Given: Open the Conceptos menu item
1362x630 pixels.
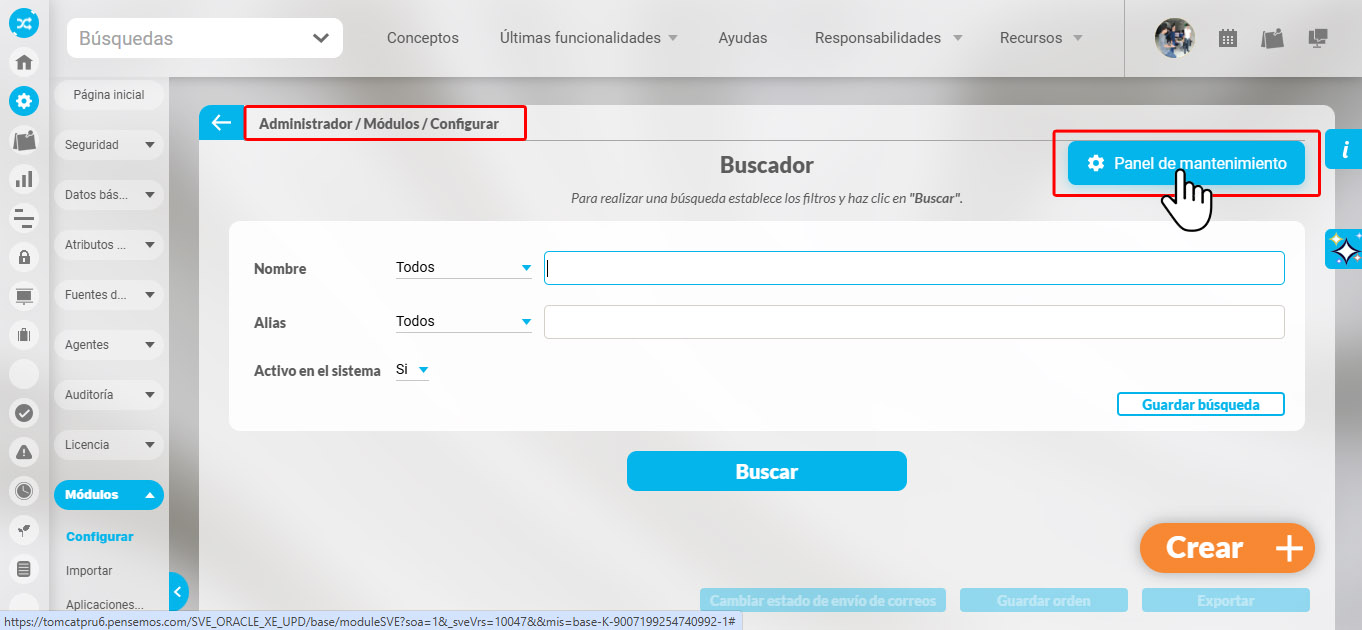Looking at the screenshot, I should pyautogui.click(x=422, y=38).
